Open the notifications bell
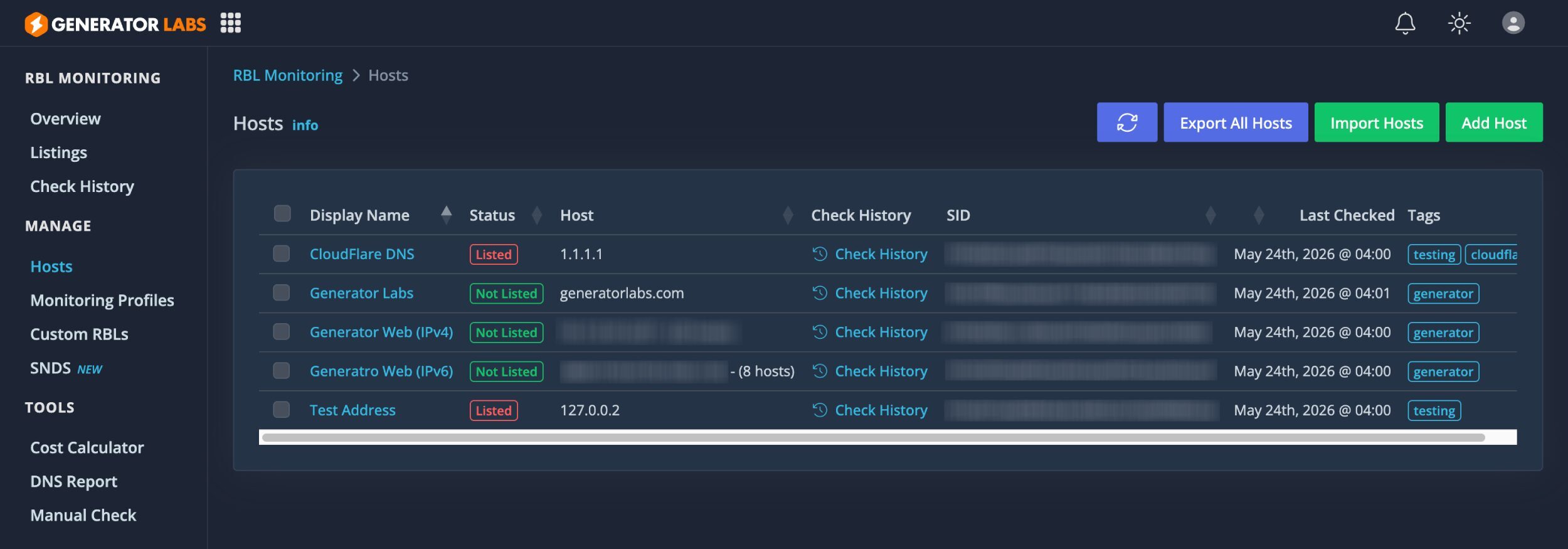 (1405, 23)
